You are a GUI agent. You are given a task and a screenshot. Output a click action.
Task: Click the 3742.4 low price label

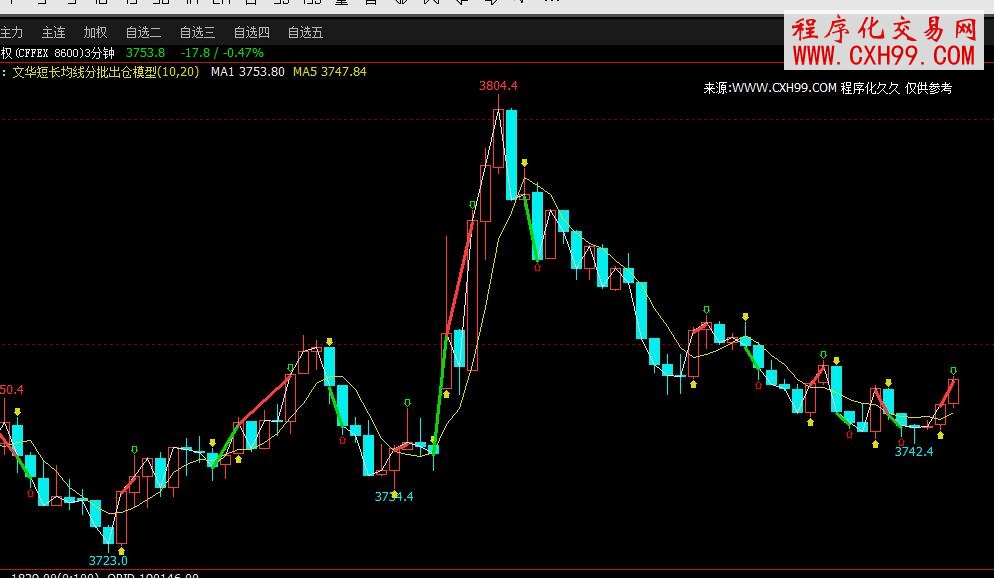[x=913, y=452]
